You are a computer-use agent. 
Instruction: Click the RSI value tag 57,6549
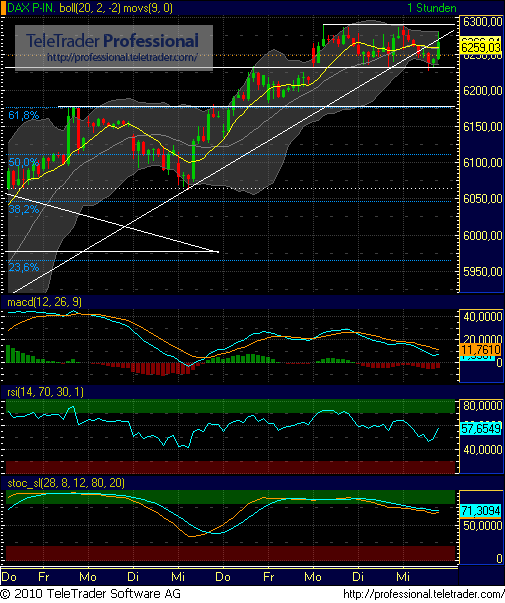point(481,428)
